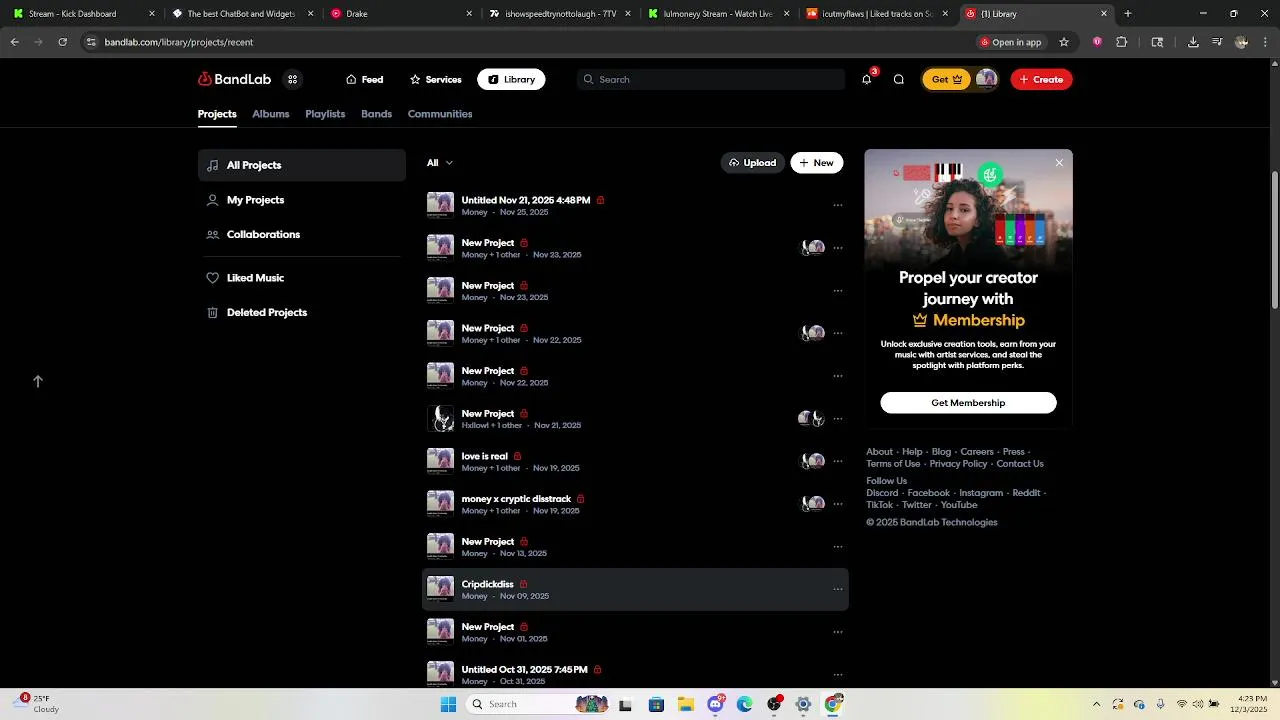
Task: Open Deleted Projects in sidebar
Action: (301, 312)
